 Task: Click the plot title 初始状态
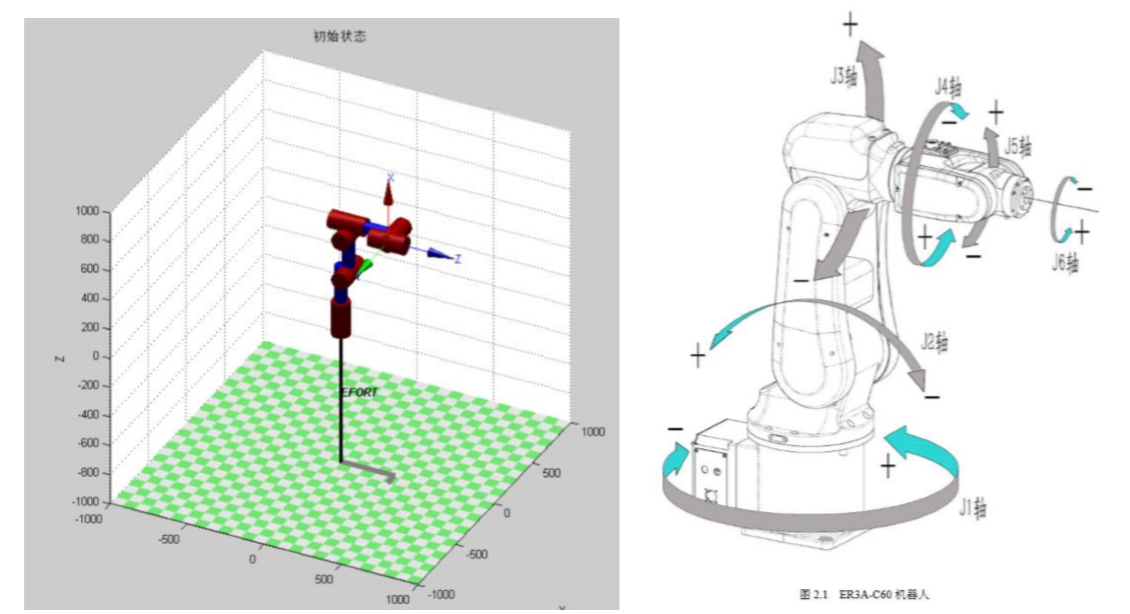pyautogui.click(x=339, y=36)
